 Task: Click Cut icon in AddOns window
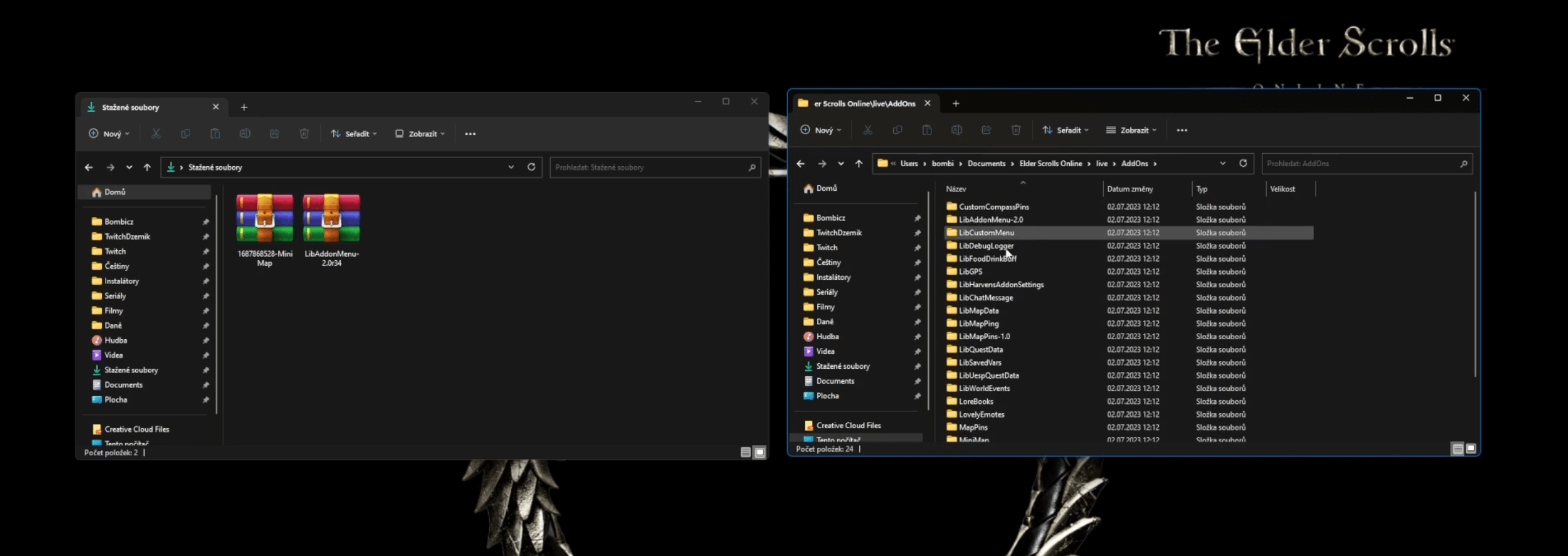point(868,130)
